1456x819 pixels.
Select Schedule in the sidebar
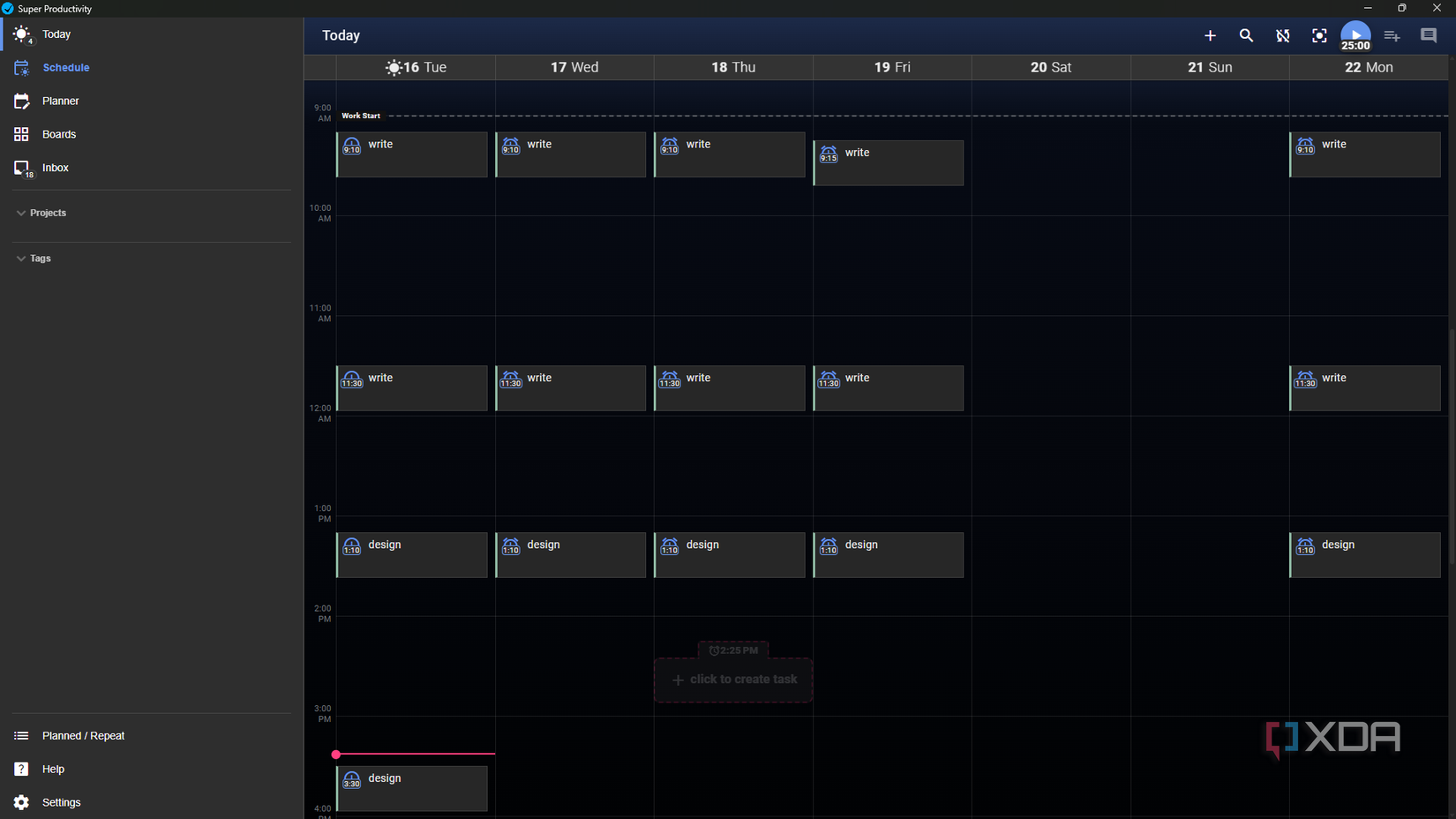(x=152, y=68)
